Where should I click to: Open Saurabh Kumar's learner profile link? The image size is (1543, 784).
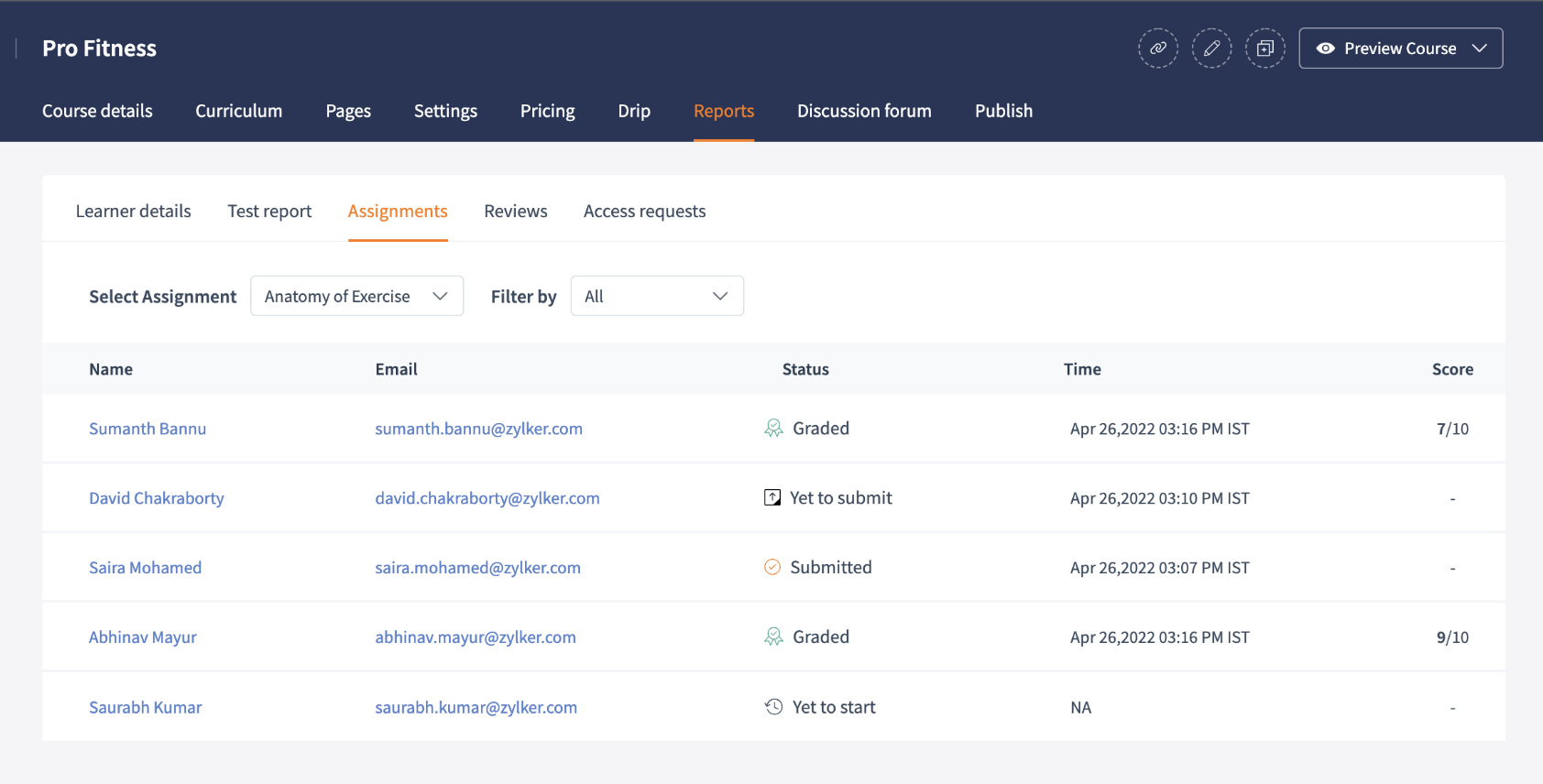click(145, 707)
